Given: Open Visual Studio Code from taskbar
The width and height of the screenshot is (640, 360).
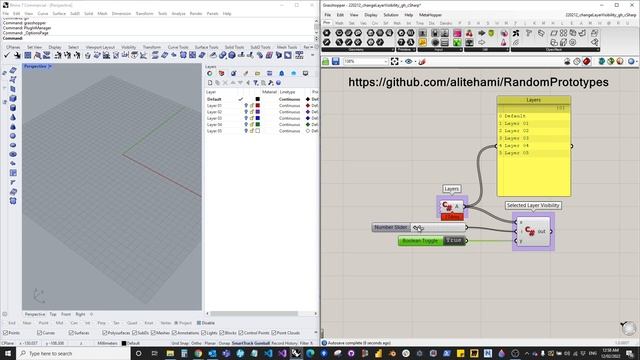Looking at the screenshot, I should click(268, 353).
